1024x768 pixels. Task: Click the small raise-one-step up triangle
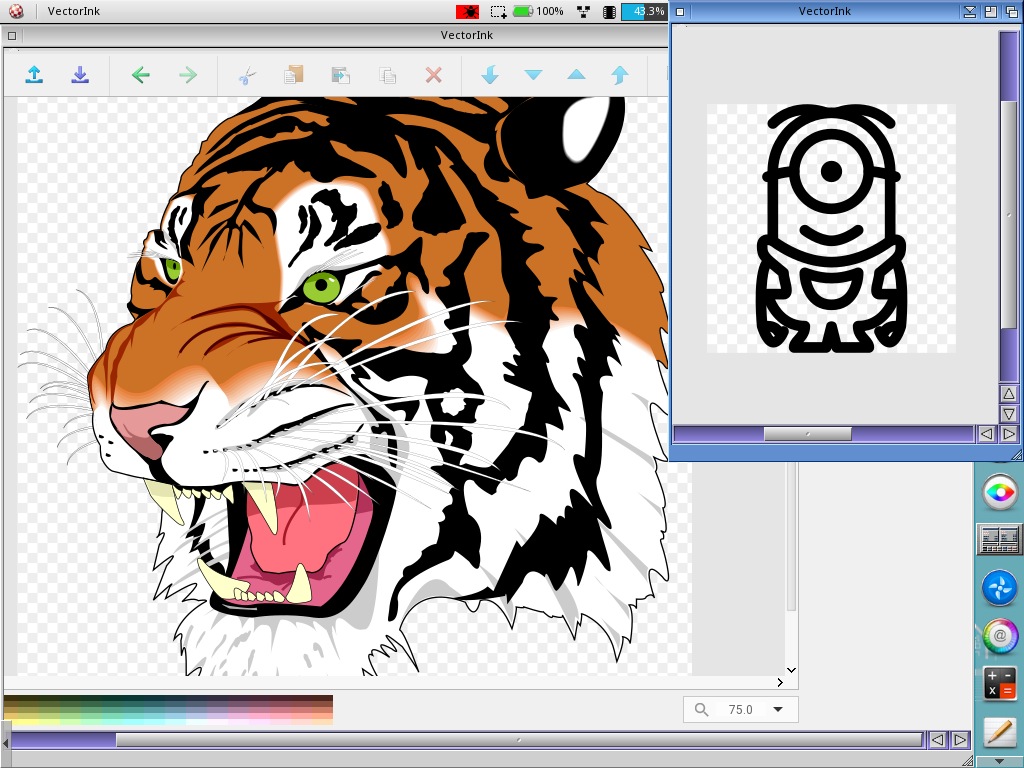click(576, 75)
